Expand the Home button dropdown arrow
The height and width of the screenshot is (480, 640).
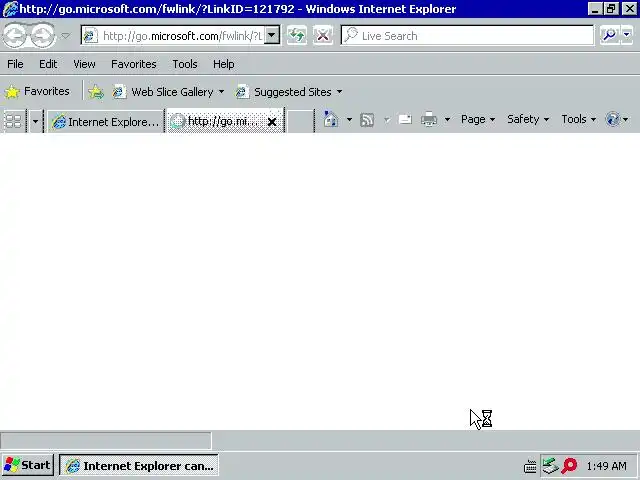pyautogui.click(x=349, y=120)
